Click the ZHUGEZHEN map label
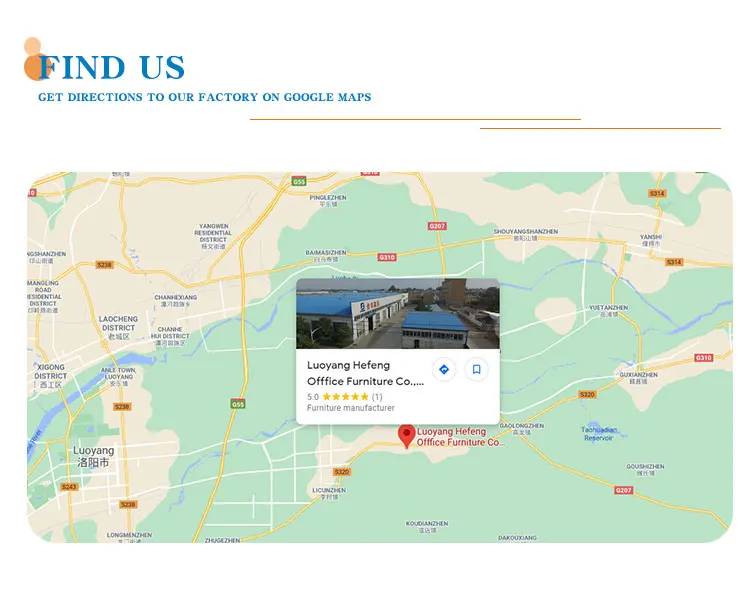This screenshot has width=750, height=603. pos(222,540)
